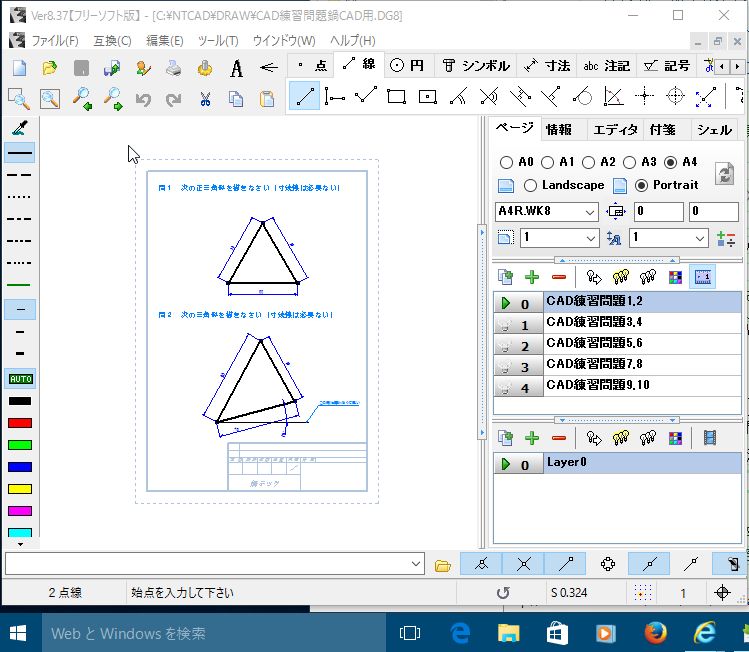Click the refresh paper settings icon
The image size is (749, 652).
[724, 173]
